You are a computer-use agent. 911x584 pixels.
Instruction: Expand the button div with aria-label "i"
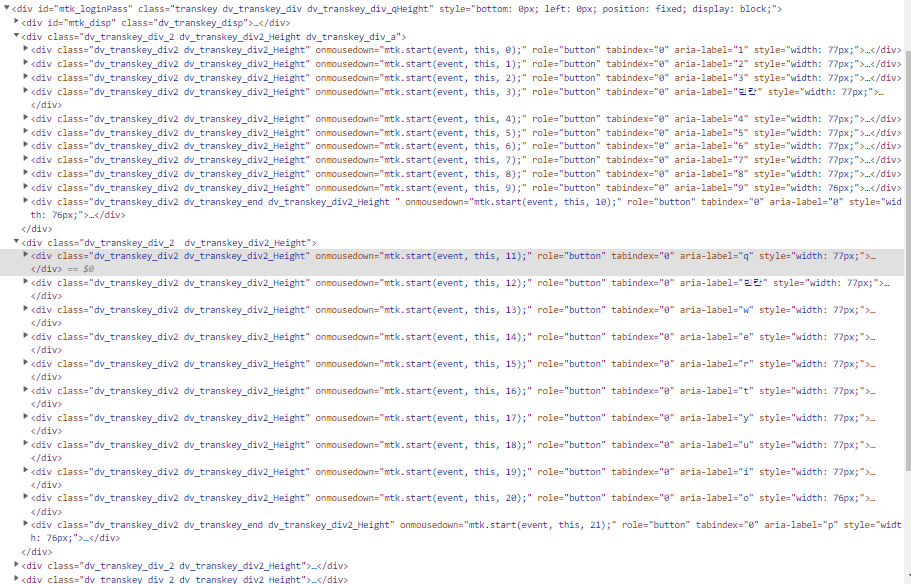click(26, 471)
